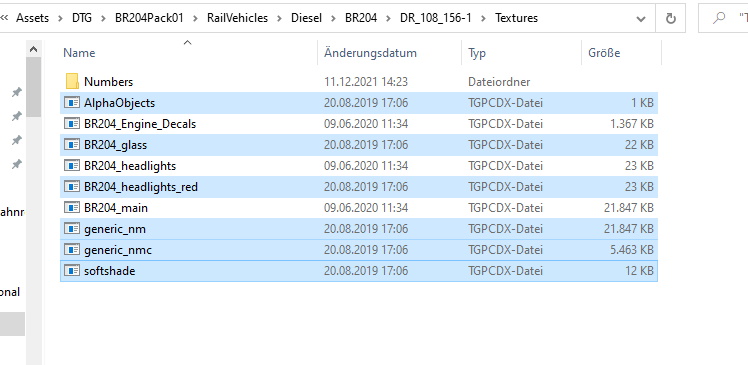Select the BR204_headlights_red file name
This screenshot has width=748, height=365.
point(141,187)
